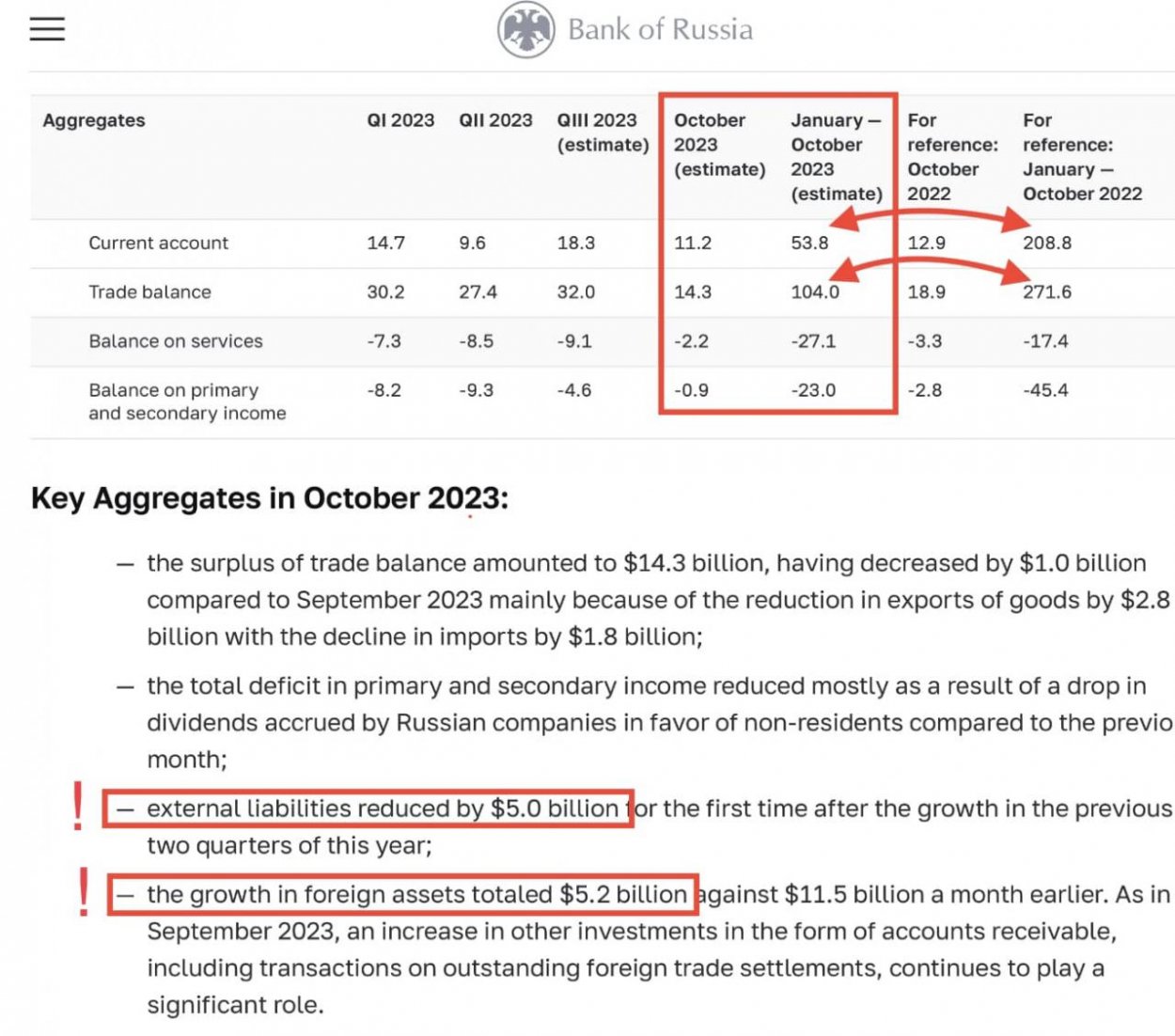
Task: Click the Key Aggregates in October 2023 heading
Action: (269, 497)
